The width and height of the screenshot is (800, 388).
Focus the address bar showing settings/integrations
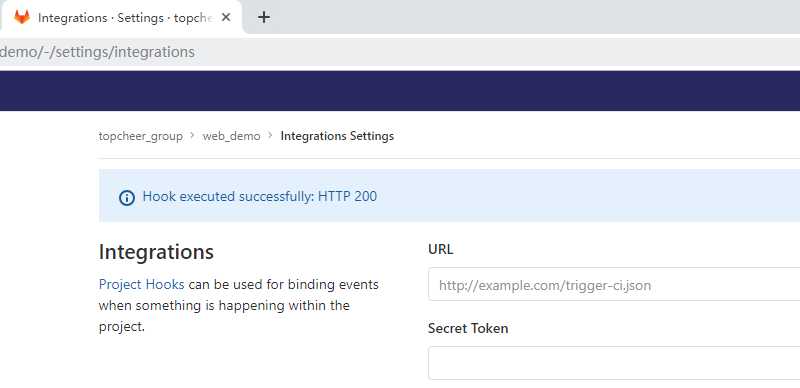400,52
